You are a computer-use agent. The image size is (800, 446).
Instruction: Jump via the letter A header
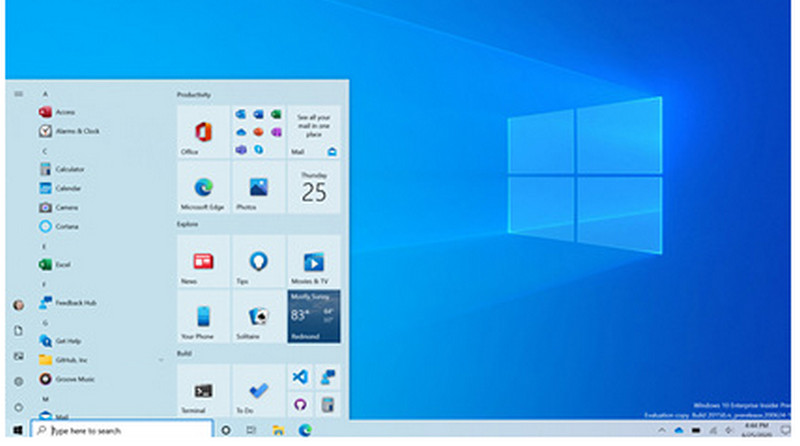click(x=45, y=94)
